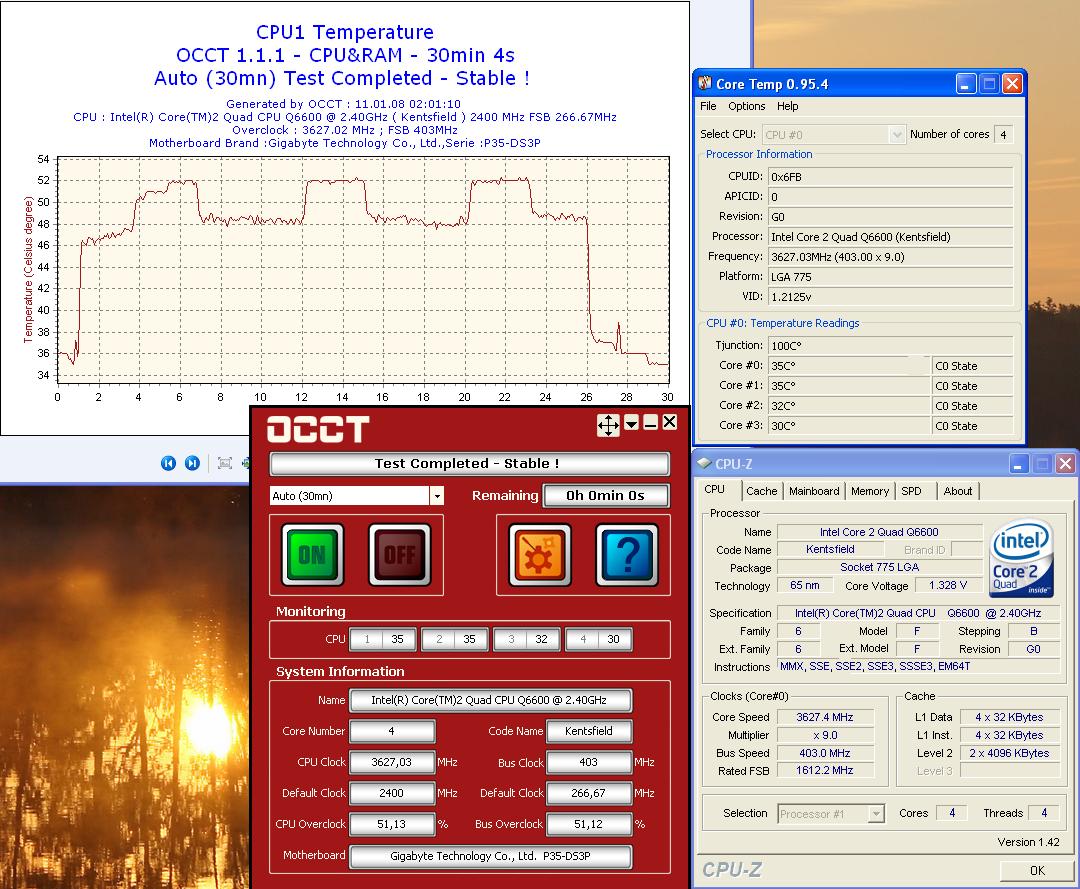Open OCCT options with the orange gear icon

point(539,554)
